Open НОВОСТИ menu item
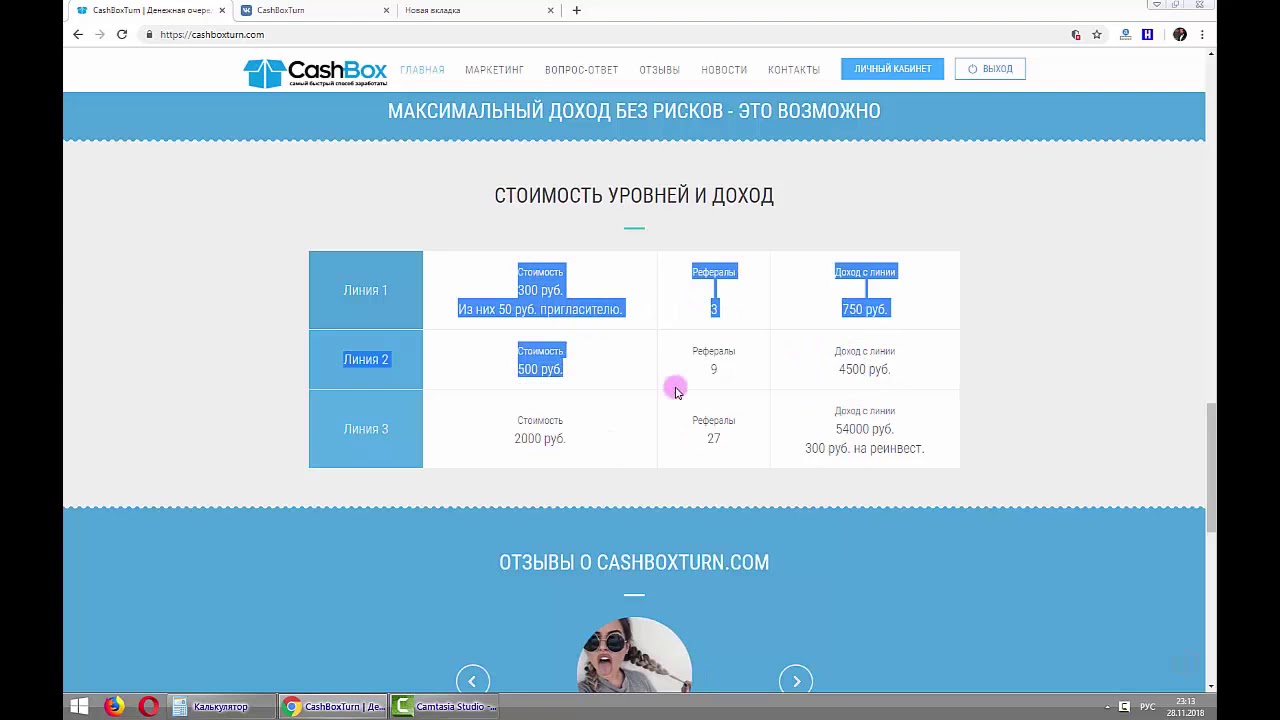The height and width of the screenshot is (720, 1280). [x=724, y=70]
